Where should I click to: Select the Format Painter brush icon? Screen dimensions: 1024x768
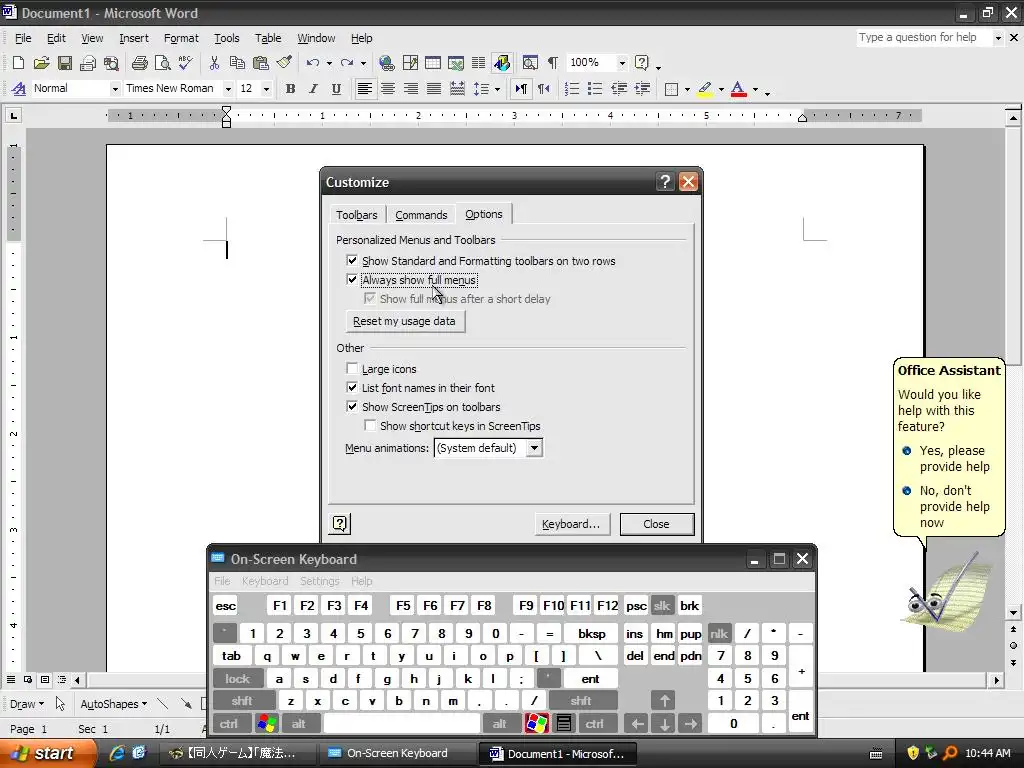[284, 63]
